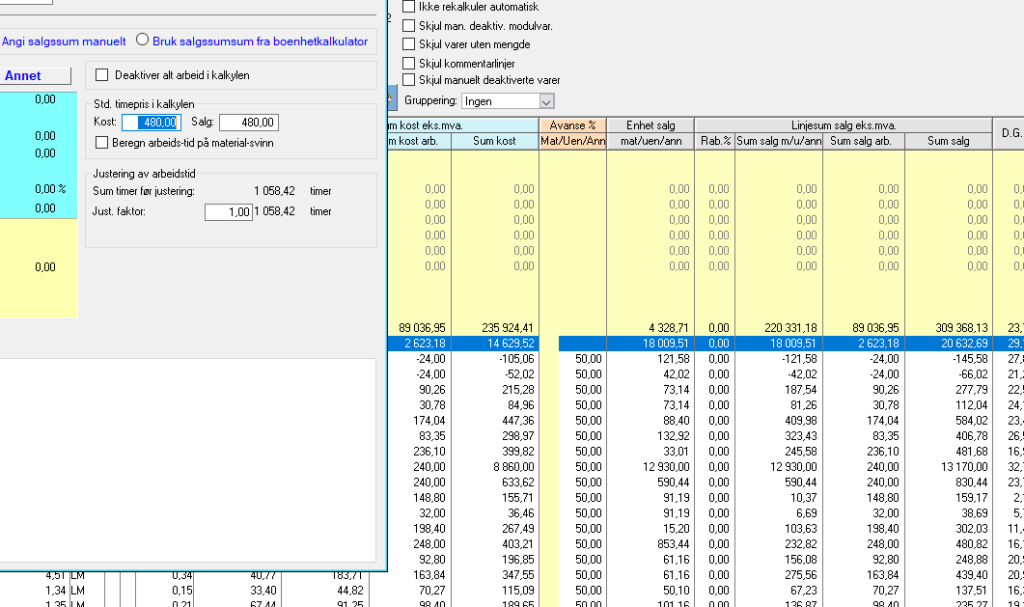Check the 'Skjul kommentarlinjer' box
The width and height of the screenshot is (1024, 607).
pos(408,63)
